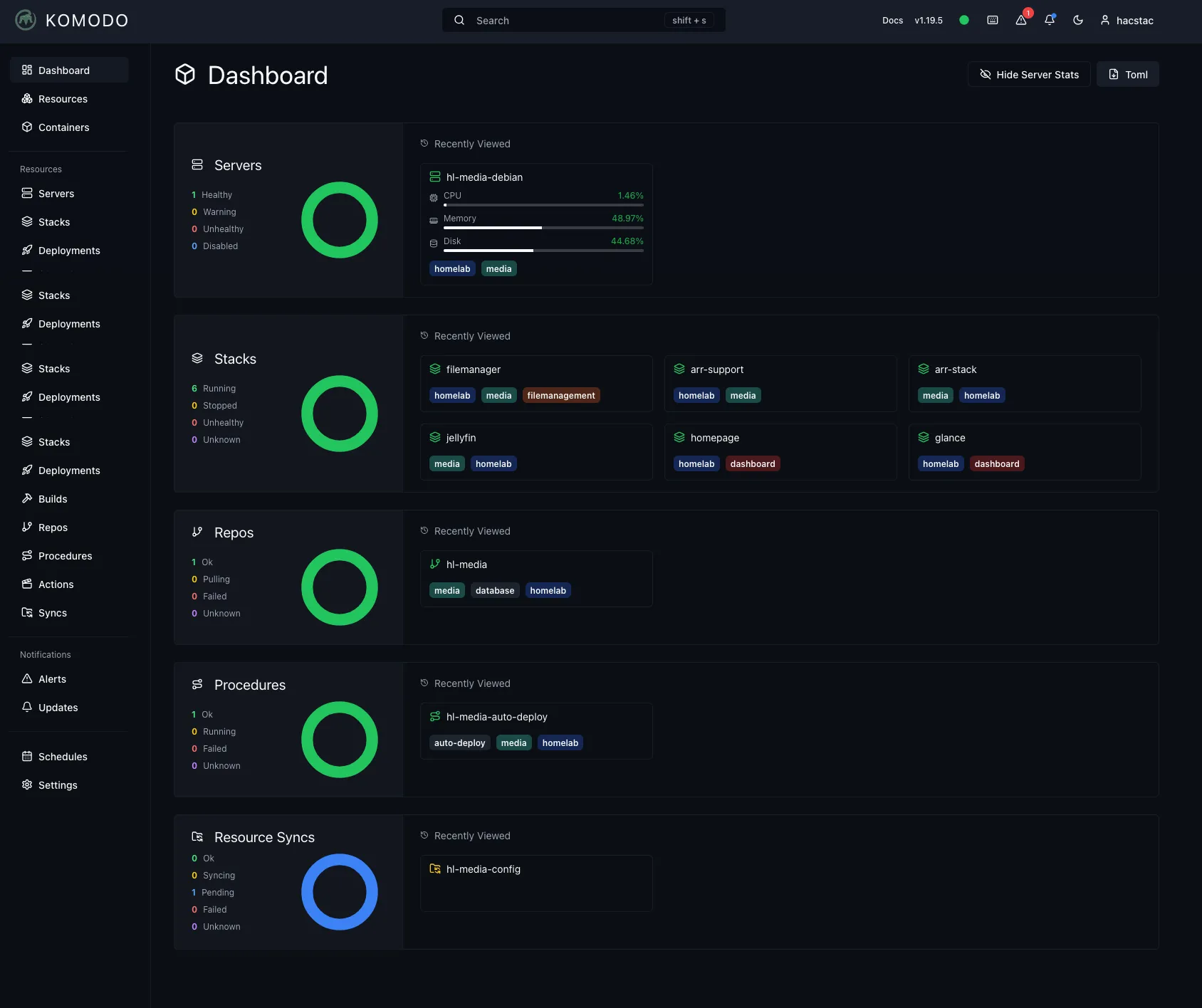Open Syncs in the sidebar
1202x1008 pixels.
click(x=53, y=613)
